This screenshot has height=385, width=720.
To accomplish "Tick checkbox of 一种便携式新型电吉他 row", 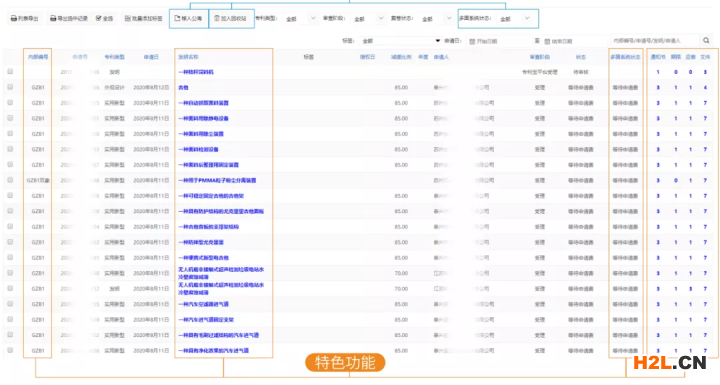I will [10, 257].
